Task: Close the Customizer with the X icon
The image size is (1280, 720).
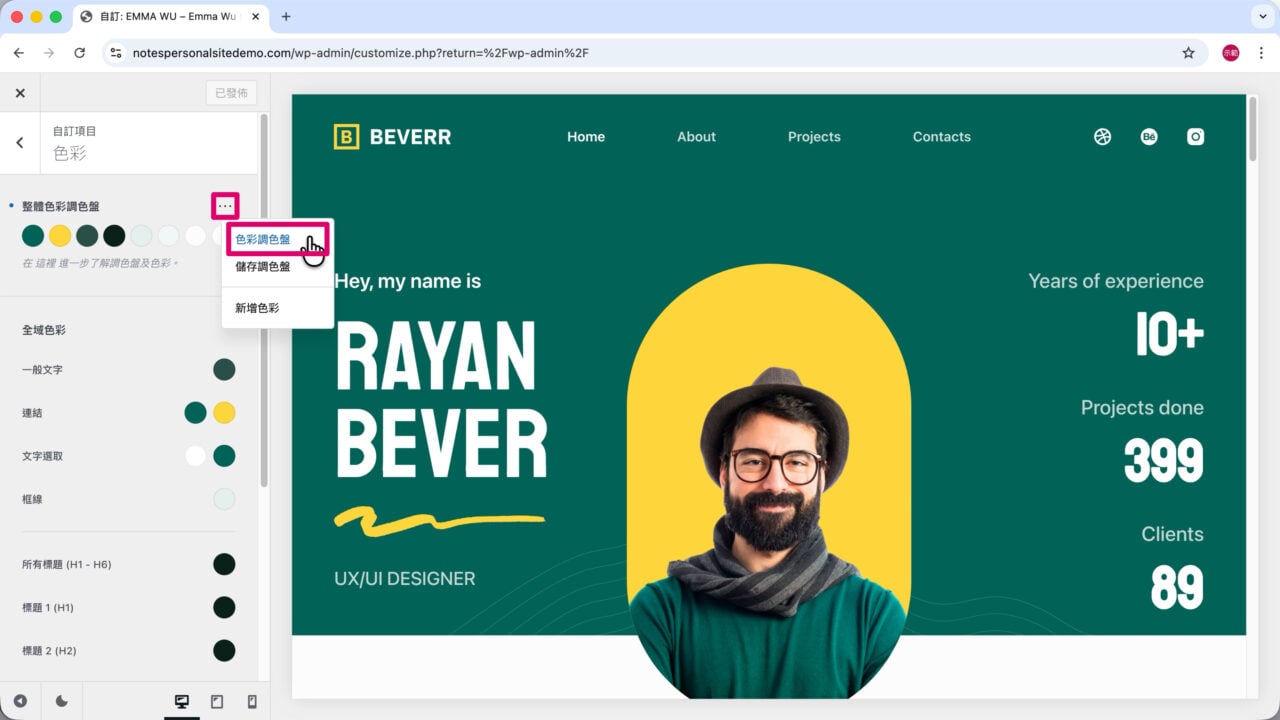Action: pyautogui.click(x=20, y=93)
